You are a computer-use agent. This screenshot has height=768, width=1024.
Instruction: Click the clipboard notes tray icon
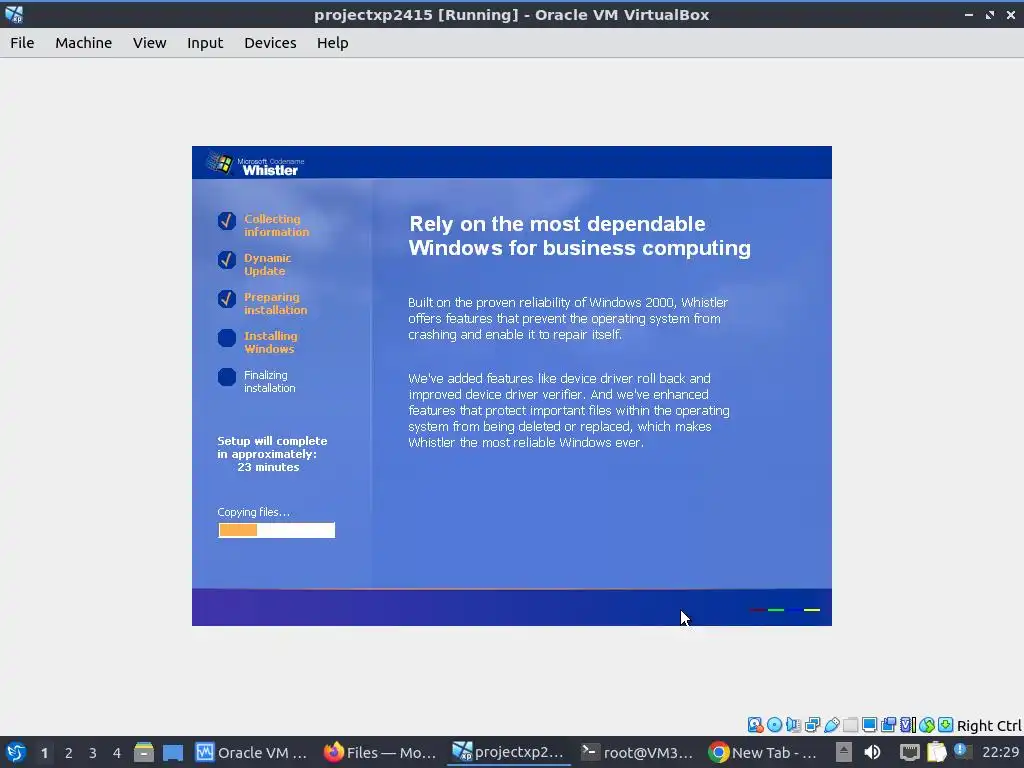[x=936, y=752]
